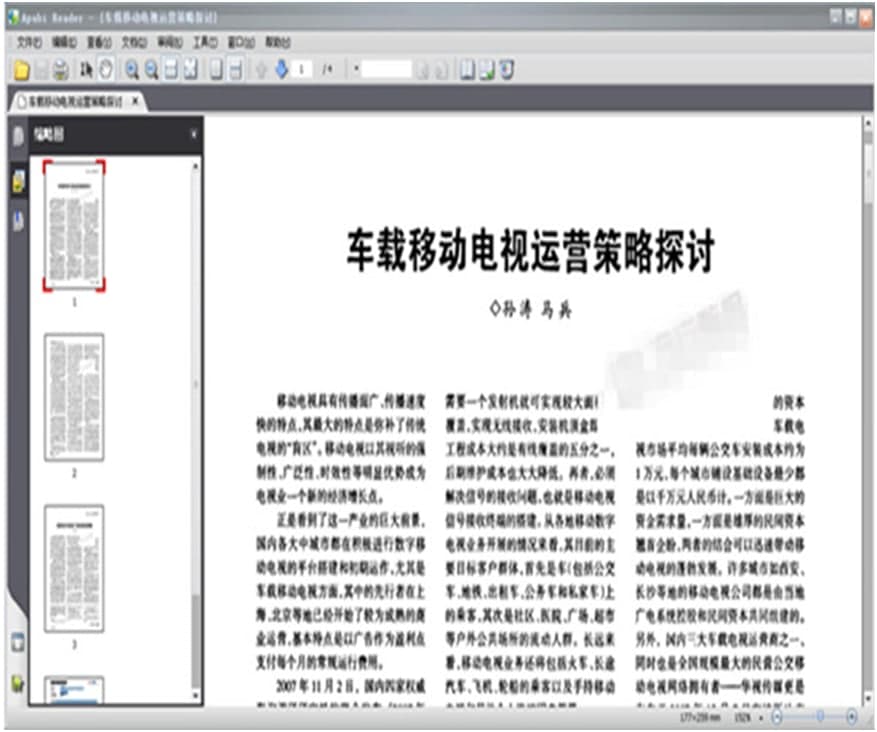Go to next page with blue down arrow

tap(281, 69)
